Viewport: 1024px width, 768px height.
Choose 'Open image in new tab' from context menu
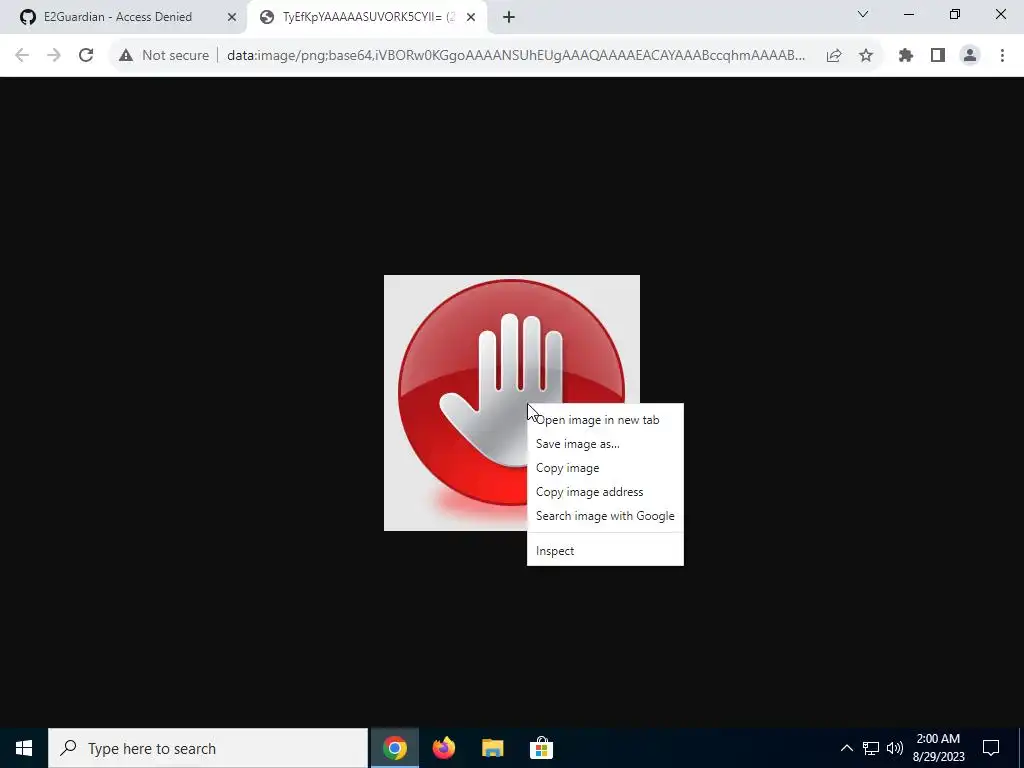[x=605, y=420]
